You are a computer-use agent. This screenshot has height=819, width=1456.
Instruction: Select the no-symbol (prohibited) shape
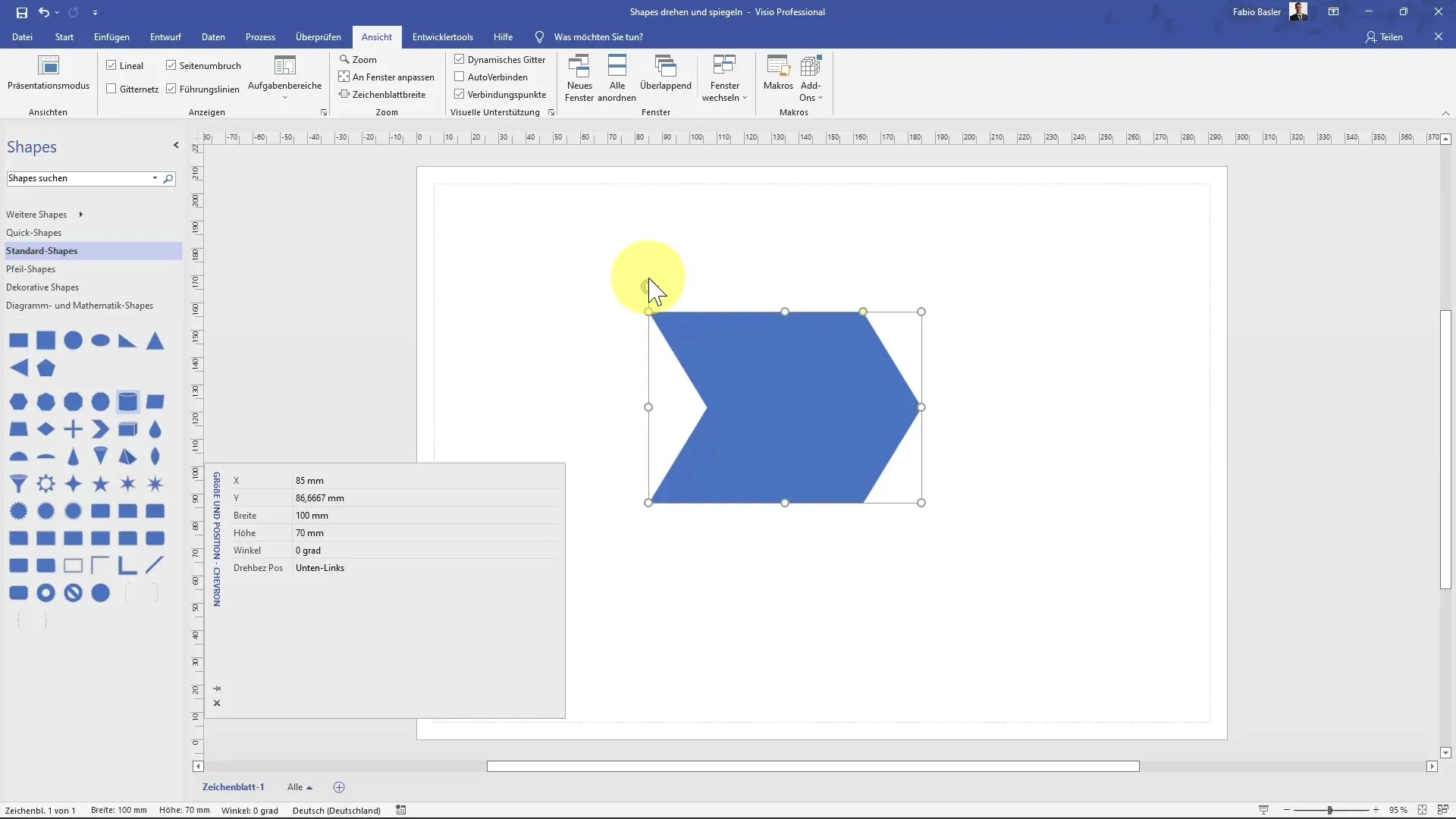(74, 592)
